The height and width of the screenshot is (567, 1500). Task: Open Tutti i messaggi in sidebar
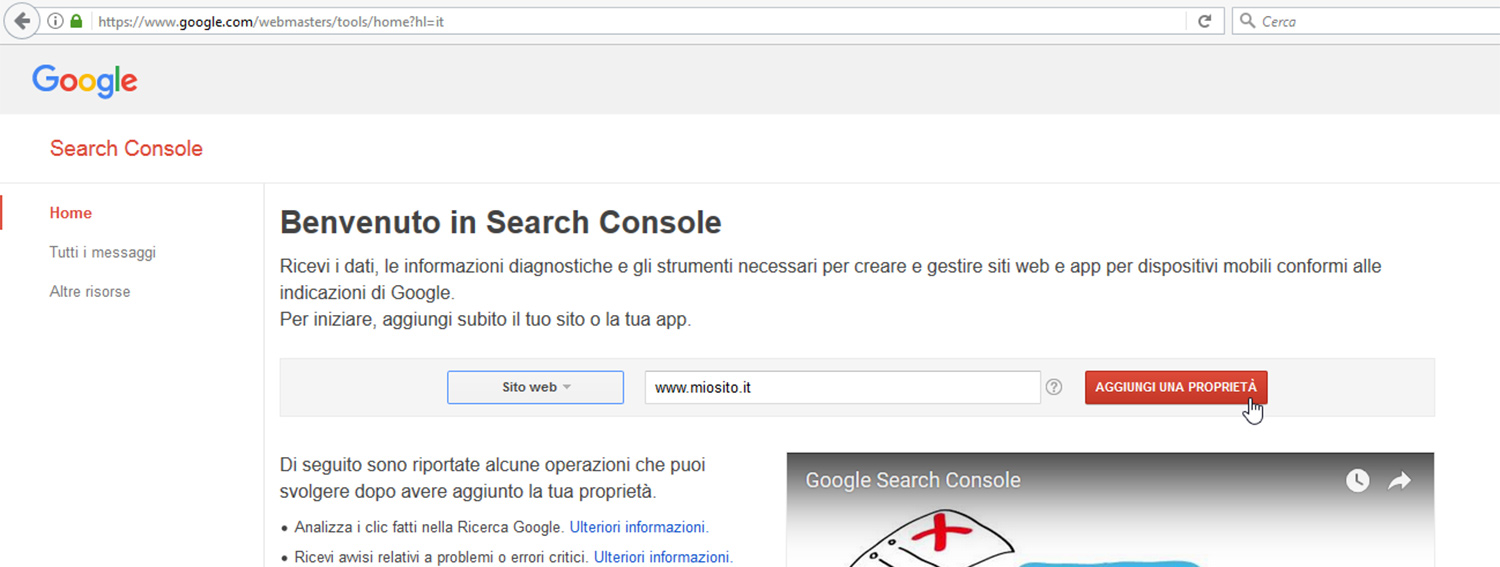(x=103, y=253)
